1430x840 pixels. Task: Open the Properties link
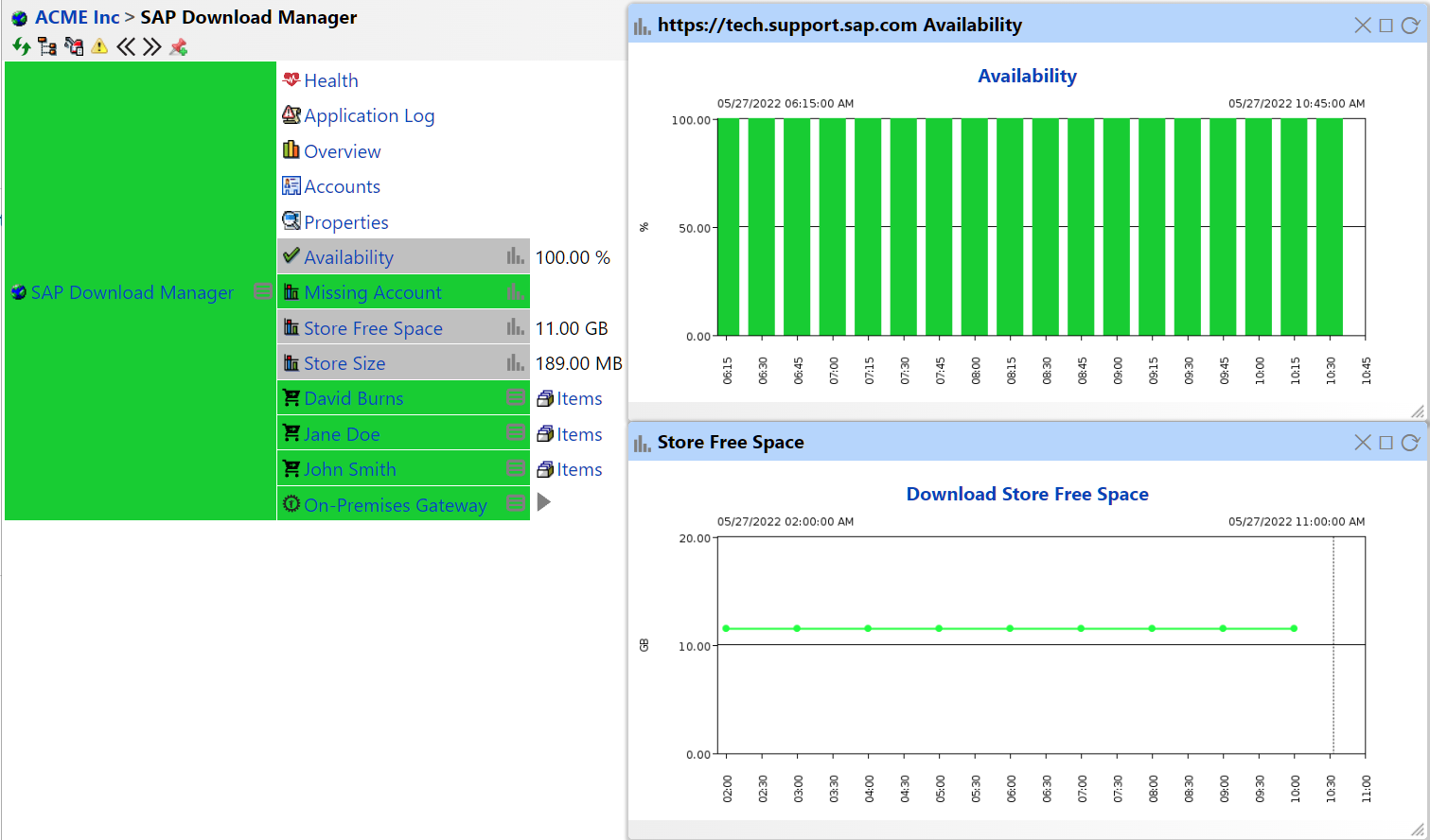(345, 222)
